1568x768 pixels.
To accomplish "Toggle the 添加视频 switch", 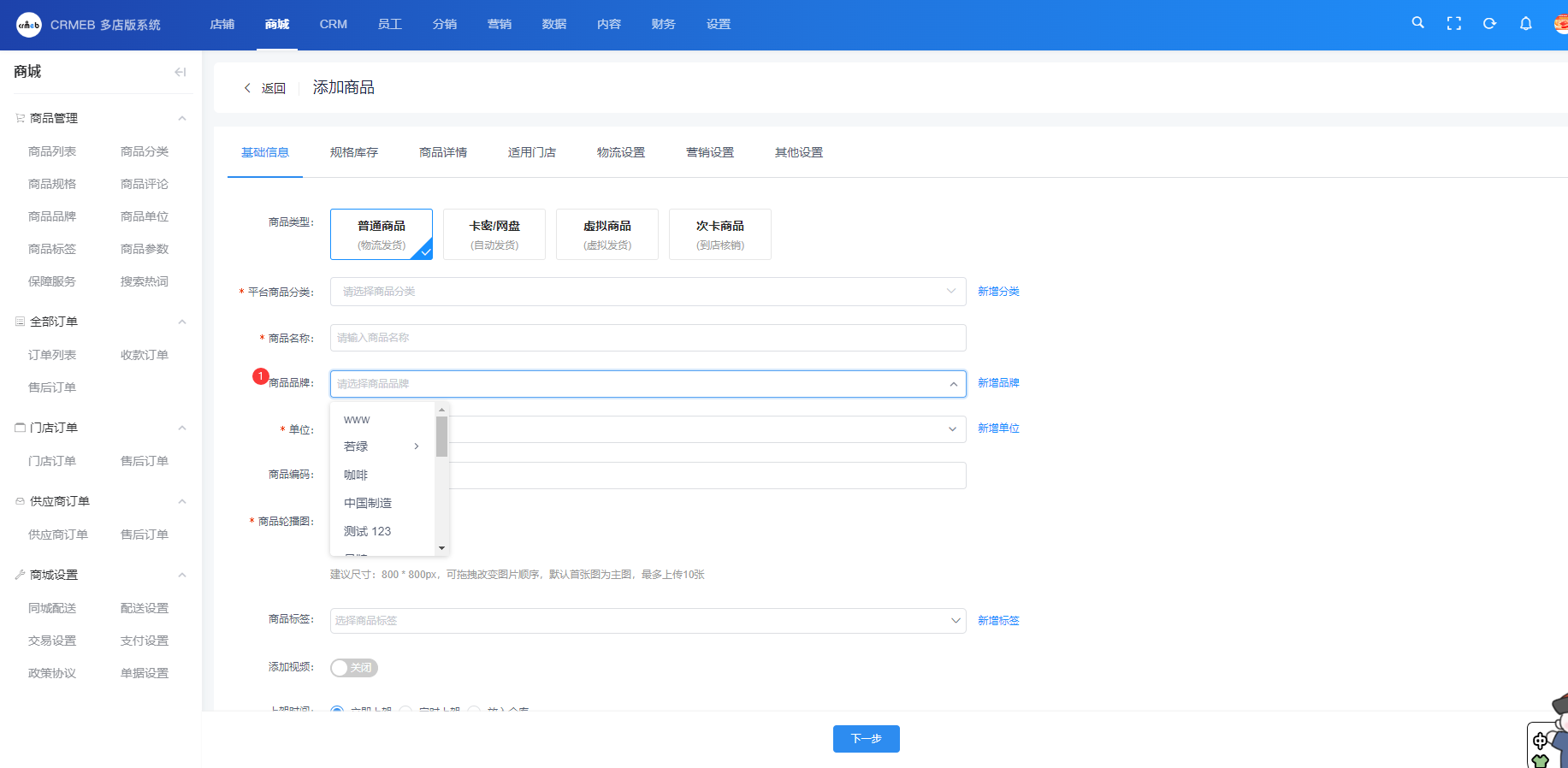I will [353, 668].
